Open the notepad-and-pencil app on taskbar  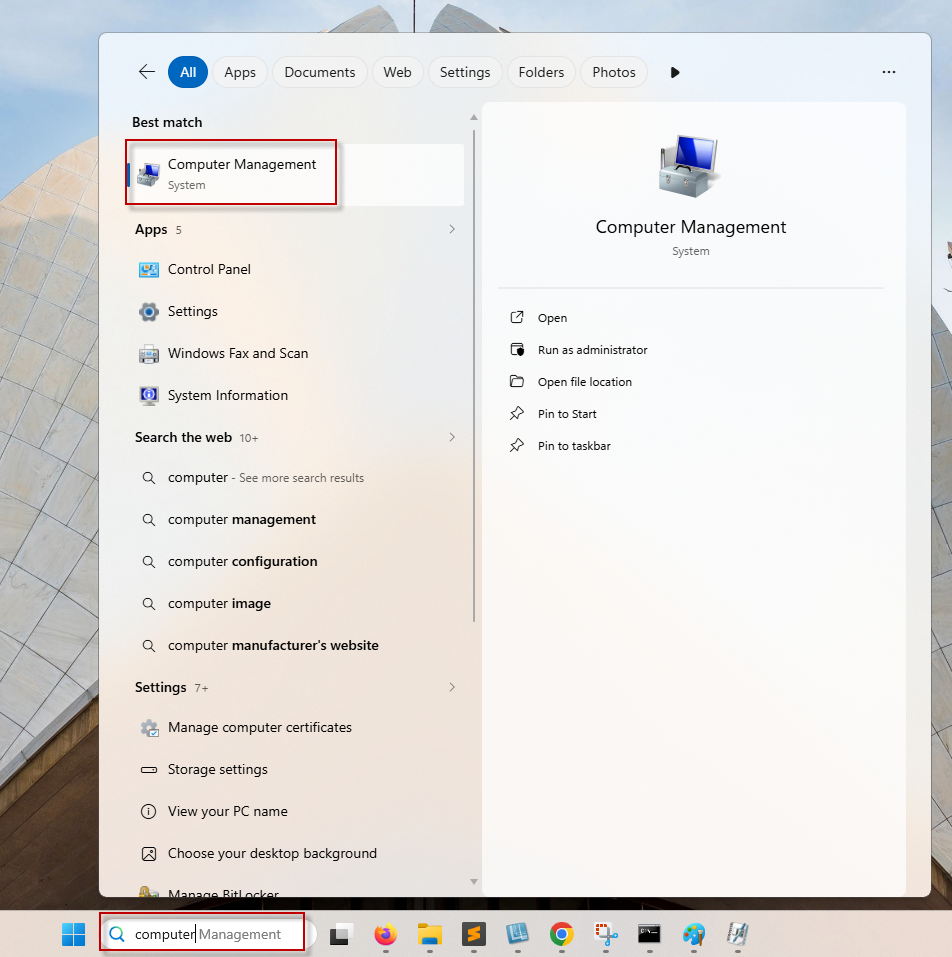(738, 934)
